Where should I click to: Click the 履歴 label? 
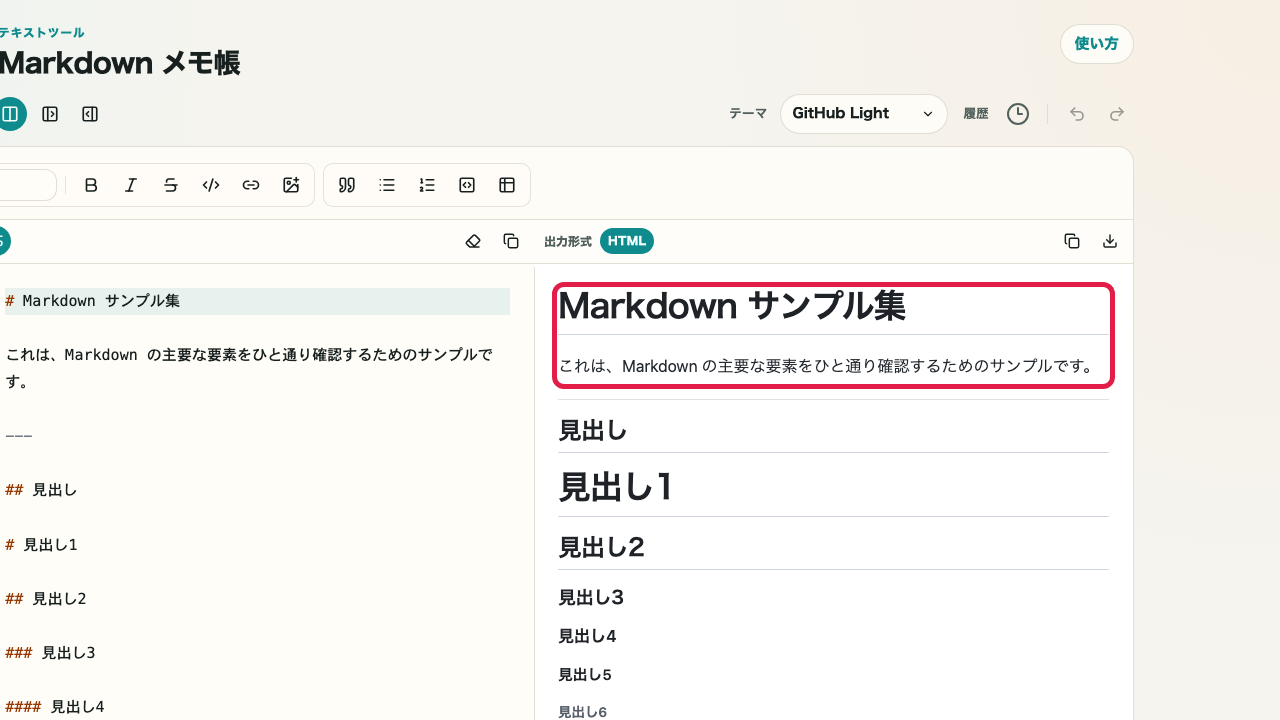point(976,114)
